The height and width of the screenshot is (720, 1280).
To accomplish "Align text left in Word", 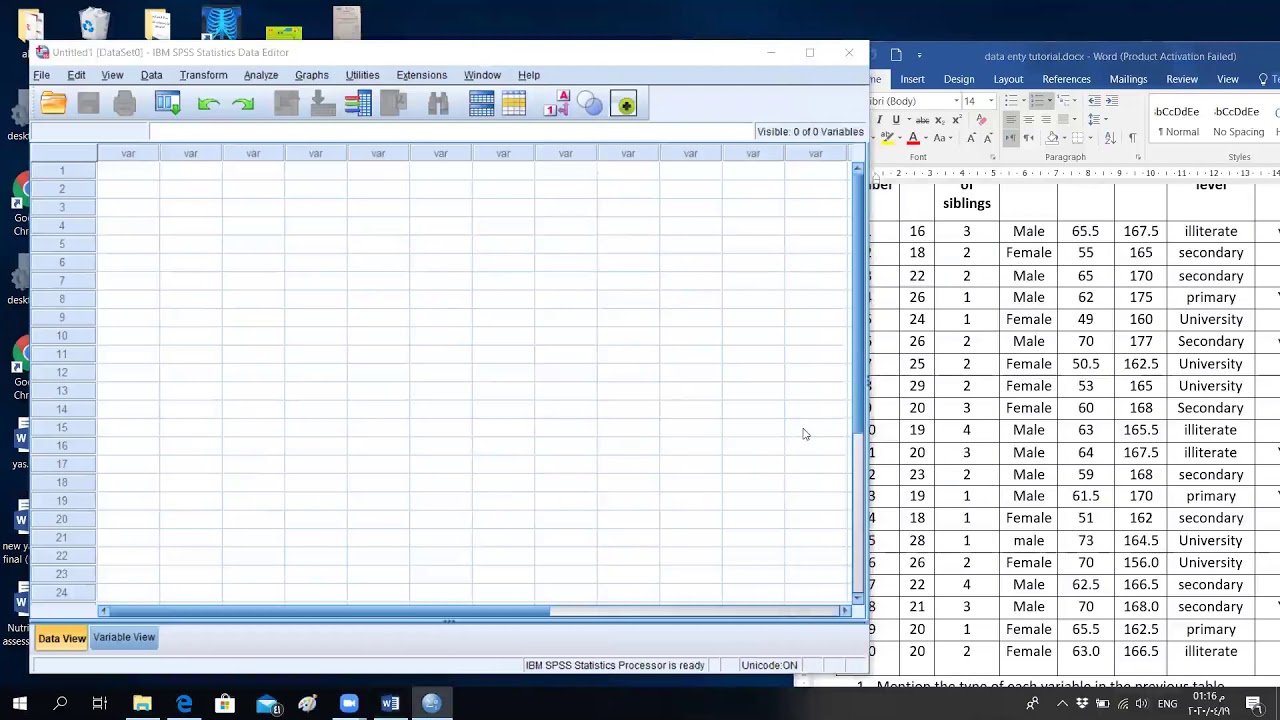I will (x=1011, y=119).
